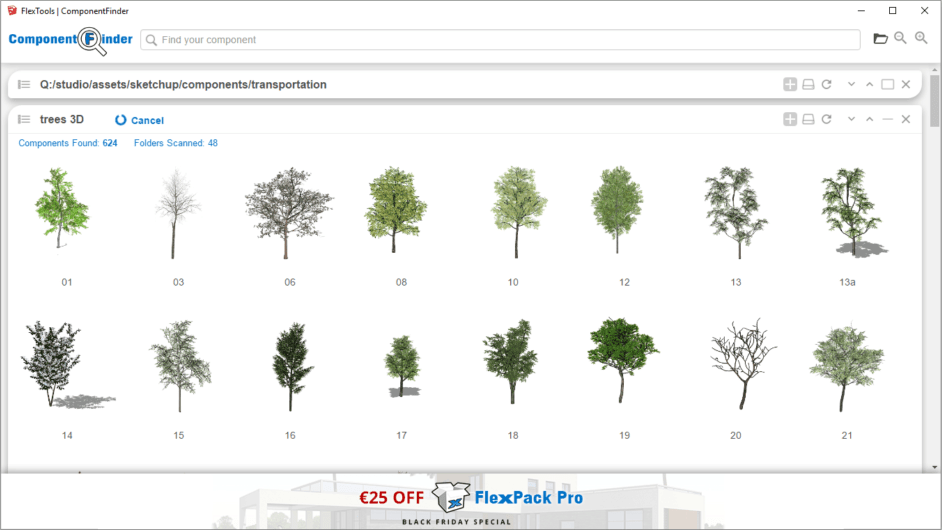This screenshot has width=942, height=530.
Task: Open folder browser icon beside search bar
Action: (x=880, y=39)
